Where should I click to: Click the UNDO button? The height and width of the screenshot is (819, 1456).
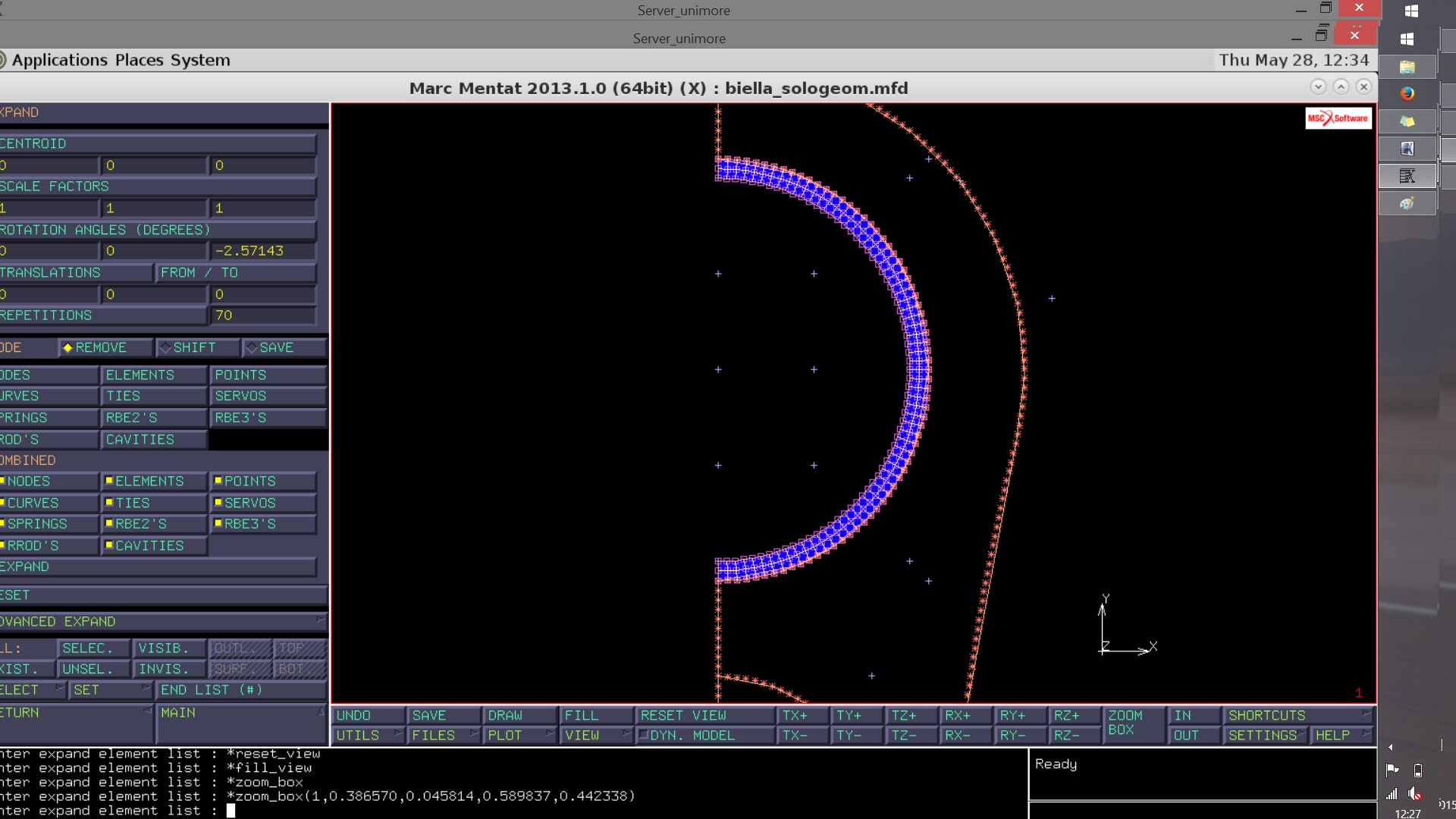[368, 715]
